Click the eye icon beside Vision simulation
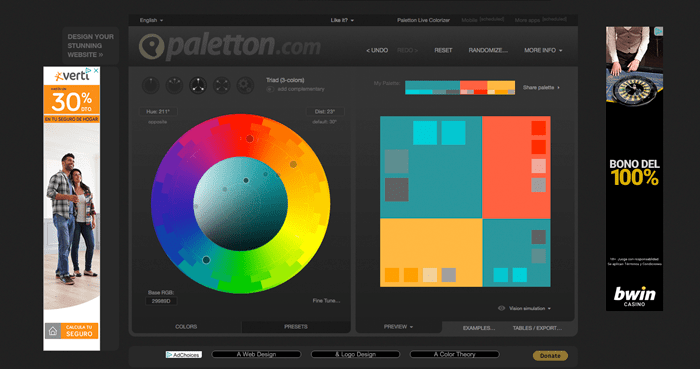Viewport: 700px width, 369px height. 501,308
